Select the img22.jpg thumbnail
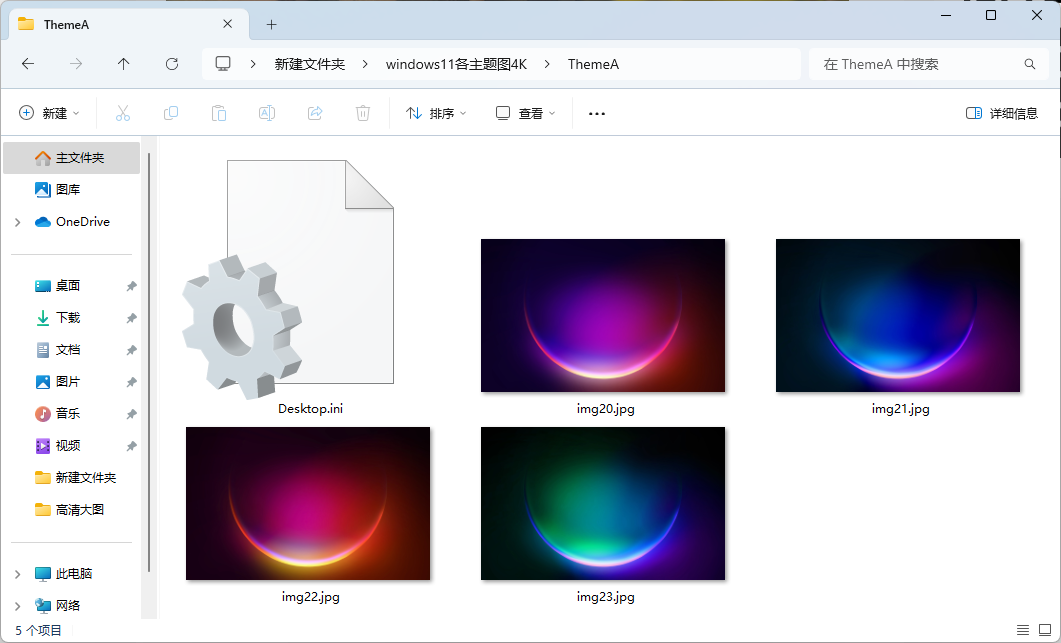The height and width of the screenshot is (643, 1061). (308, 504)
